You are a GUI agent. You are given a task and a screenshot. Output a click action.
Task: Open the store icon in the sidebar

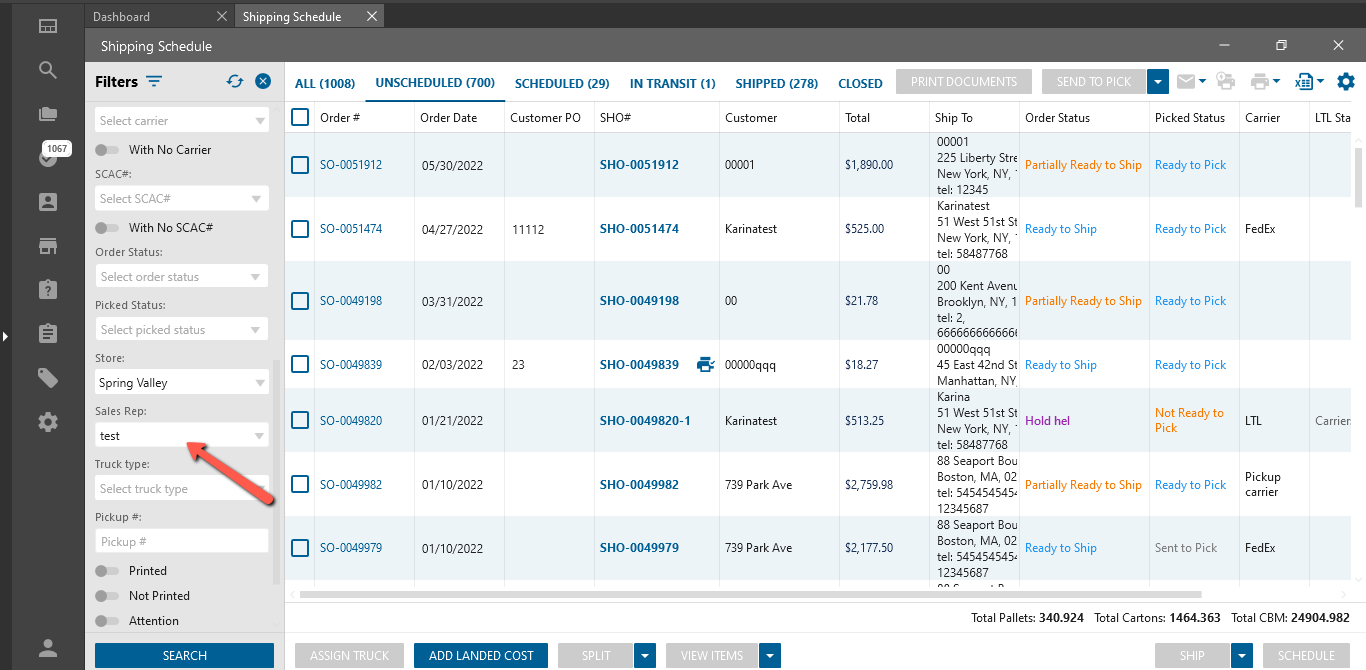pos(48,246)
